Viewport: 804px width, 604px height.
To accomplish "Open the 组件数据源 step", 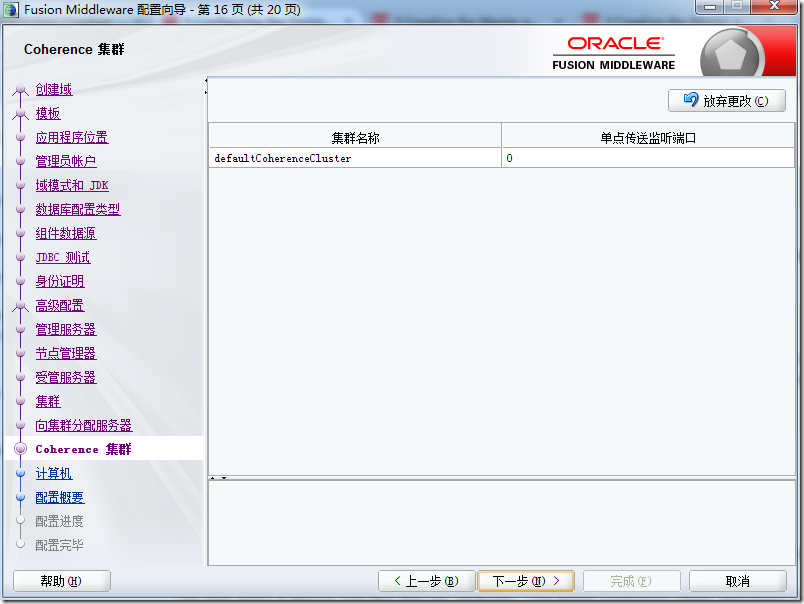I will pos(66,233).
